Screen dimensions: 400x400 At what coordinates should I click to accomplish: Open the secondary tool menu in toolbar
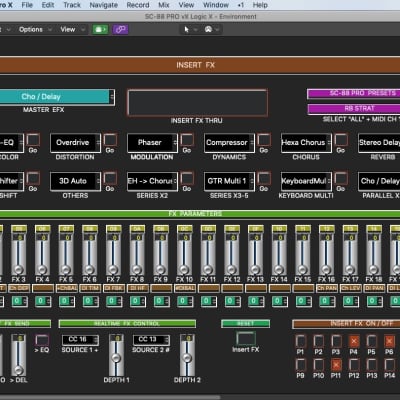(x=211, y=30)
